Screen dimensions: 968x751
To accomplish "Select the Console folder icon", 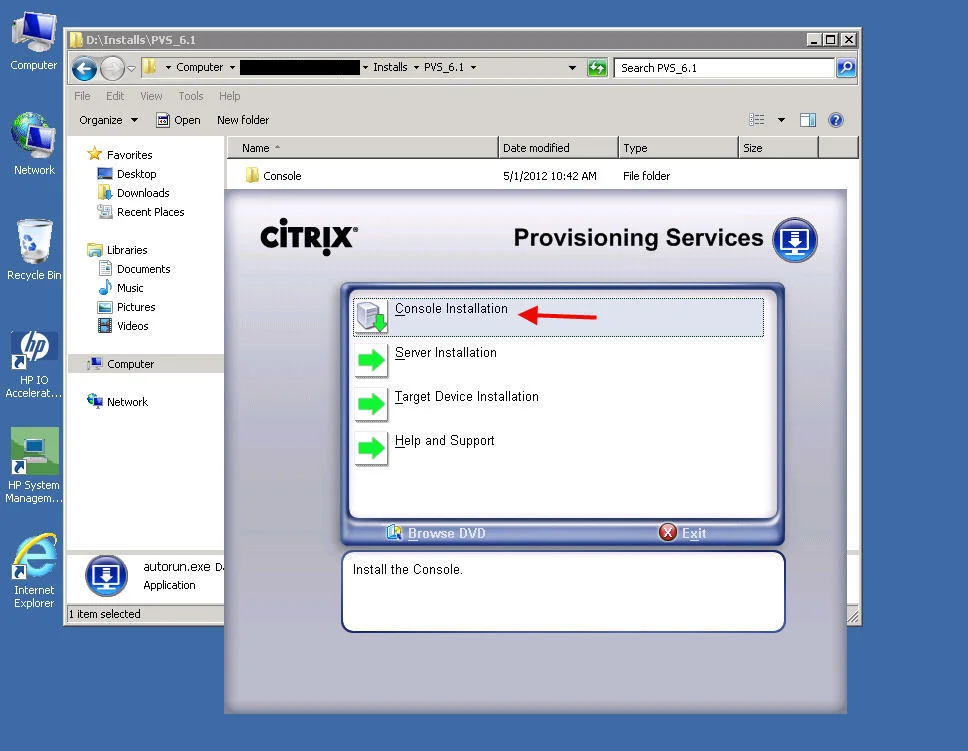I will click(252, 175).
